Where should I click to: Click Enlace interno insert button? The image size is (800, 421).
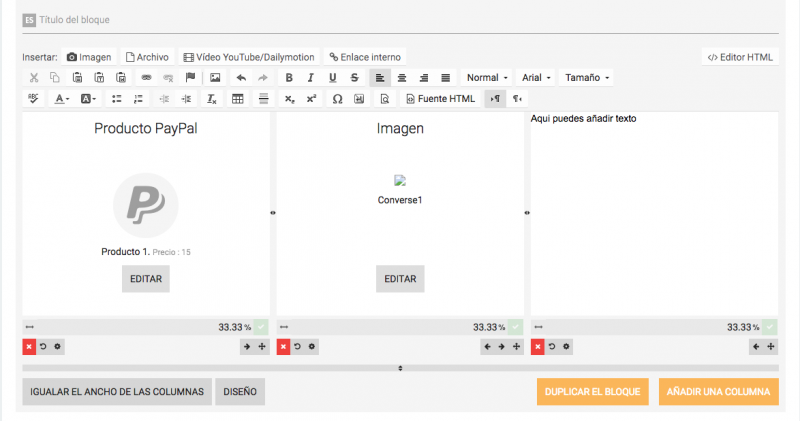point(365,57)
